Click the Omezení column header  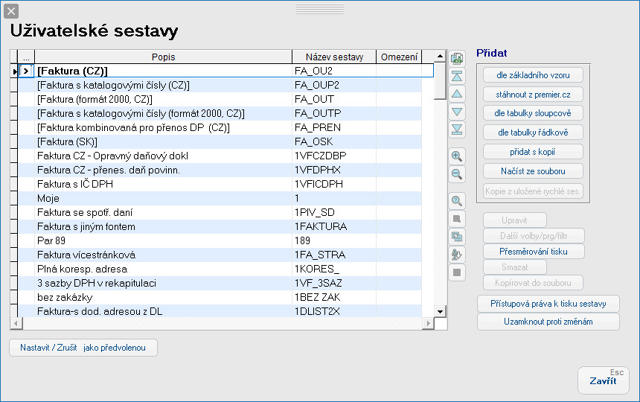tap(399, 57)
